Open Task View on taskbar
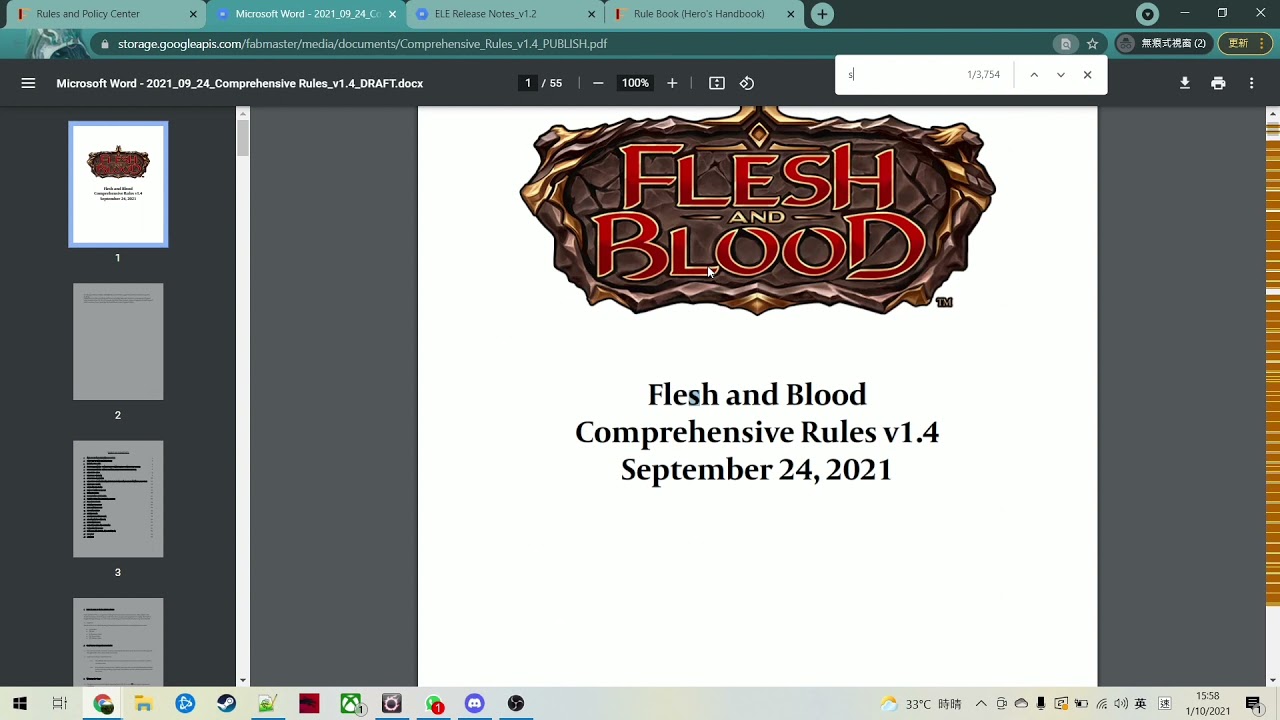 59,704
